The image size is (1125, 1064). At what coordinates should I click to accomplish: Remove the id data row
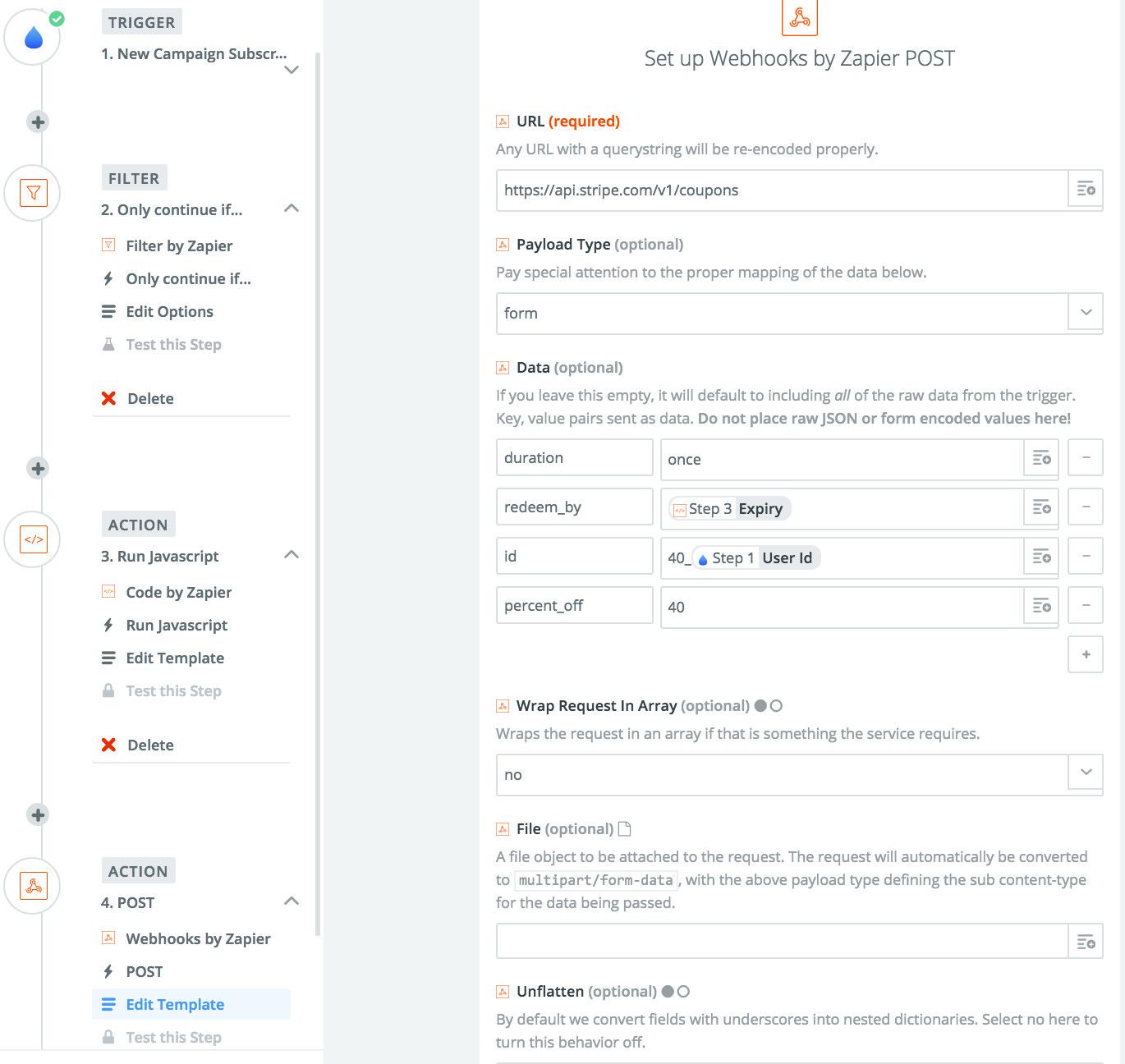(1086, 557)
